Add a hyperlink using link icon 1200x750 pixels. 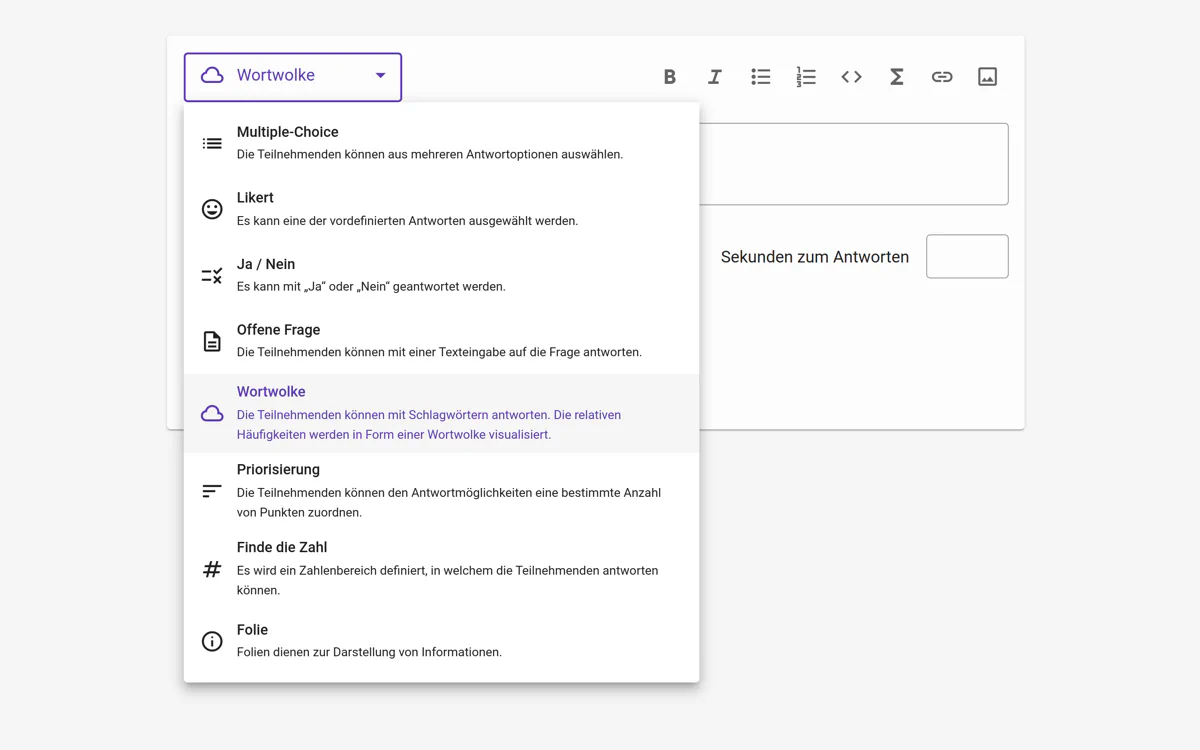pyautogui.click(x=942, y=77)
